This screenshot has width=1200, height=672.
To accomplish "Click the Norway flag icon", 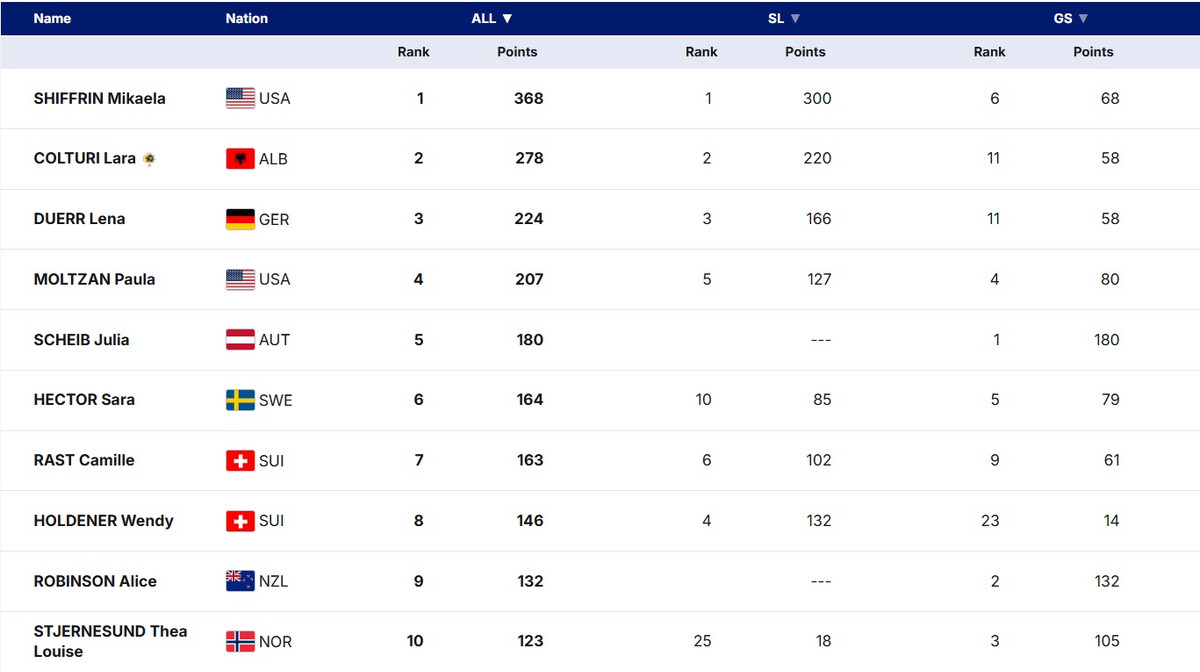I will 240,641.
